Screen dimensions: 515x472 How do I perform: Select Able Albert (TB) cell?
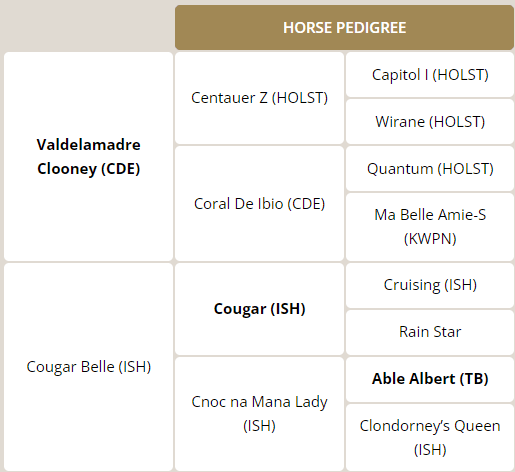coord(430,379)
